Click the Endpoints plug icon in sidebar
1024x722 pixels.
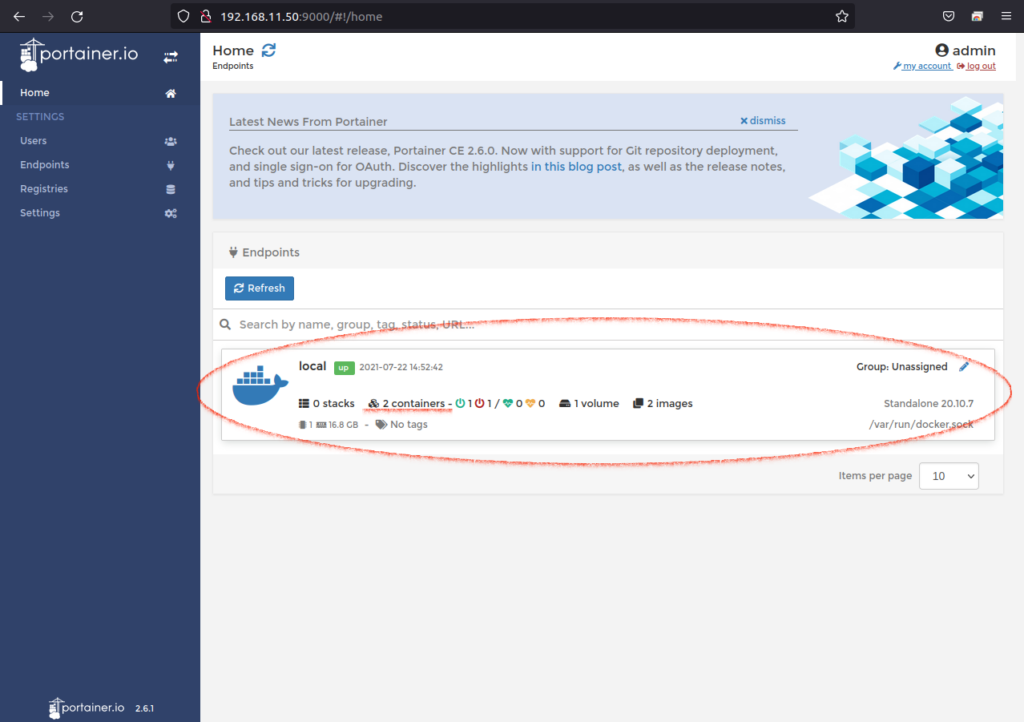[x=170, y=165]
